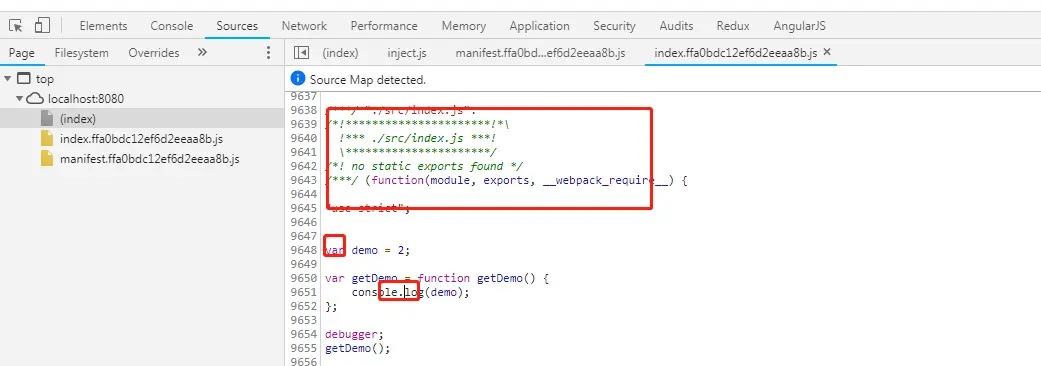The height and width of the screenshot is (366, 1041).
Task: Click the getDemo(); call on line 9655
Action: click(358, 348)
